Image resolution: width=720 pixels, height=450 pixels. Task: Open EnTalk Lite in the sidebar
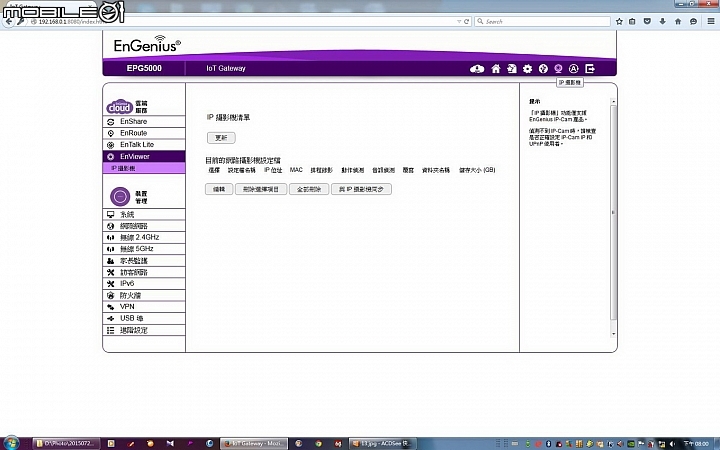[144, 145]
